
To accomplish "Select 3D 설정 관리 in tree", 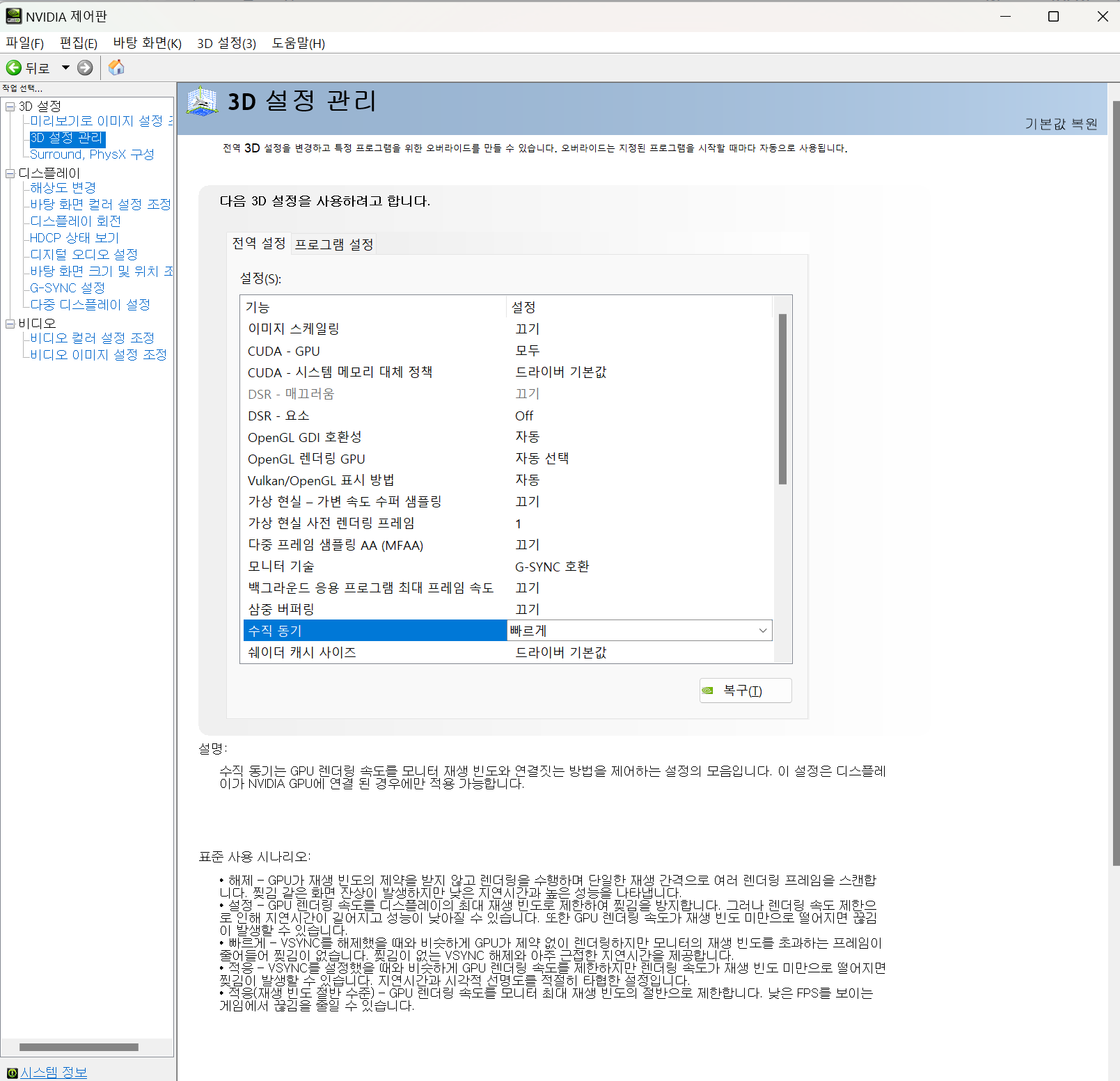I will (x=67, y=138).
